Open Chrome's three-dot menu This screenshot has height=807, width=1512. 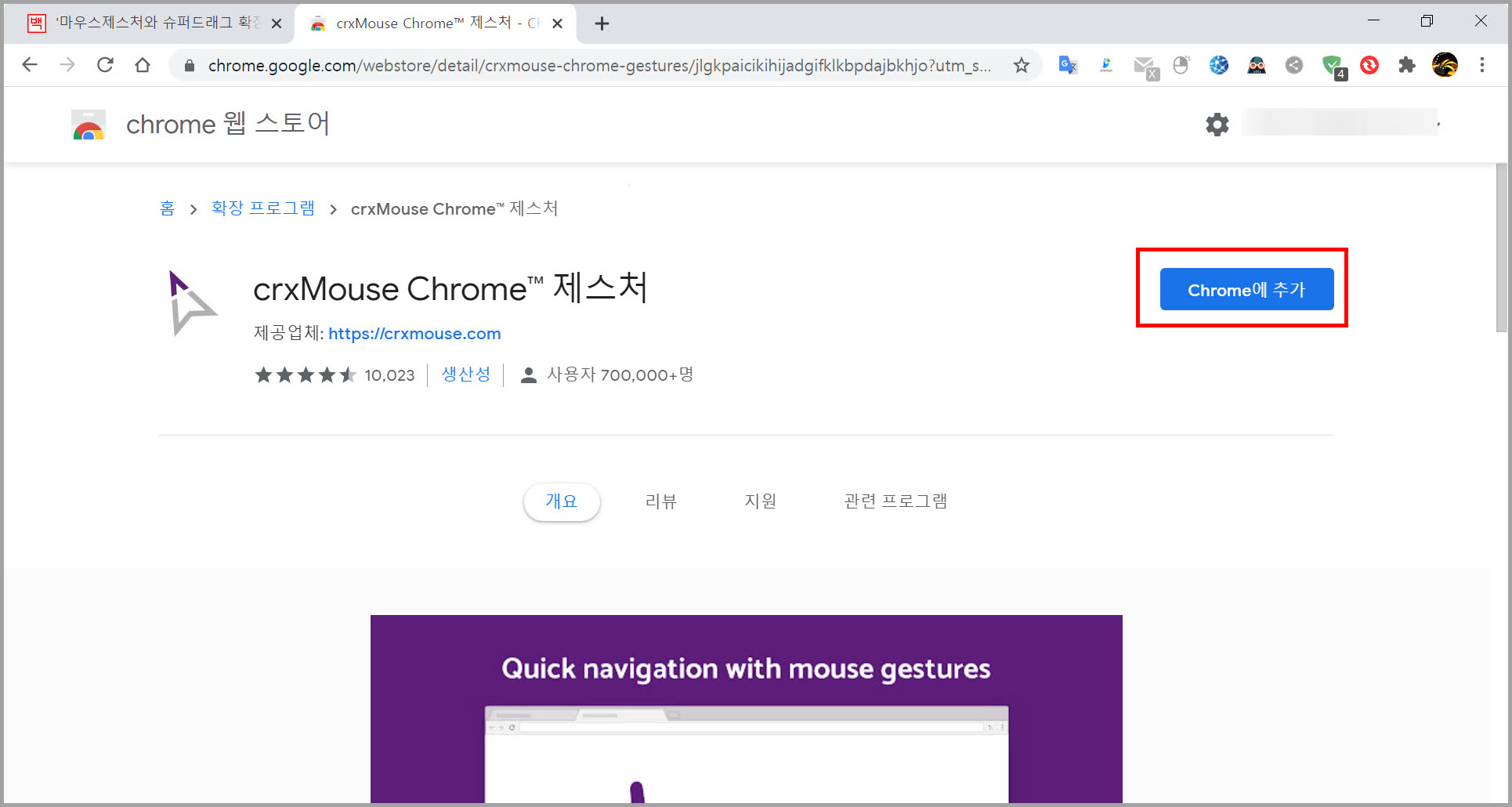(x=1482, y=65)
